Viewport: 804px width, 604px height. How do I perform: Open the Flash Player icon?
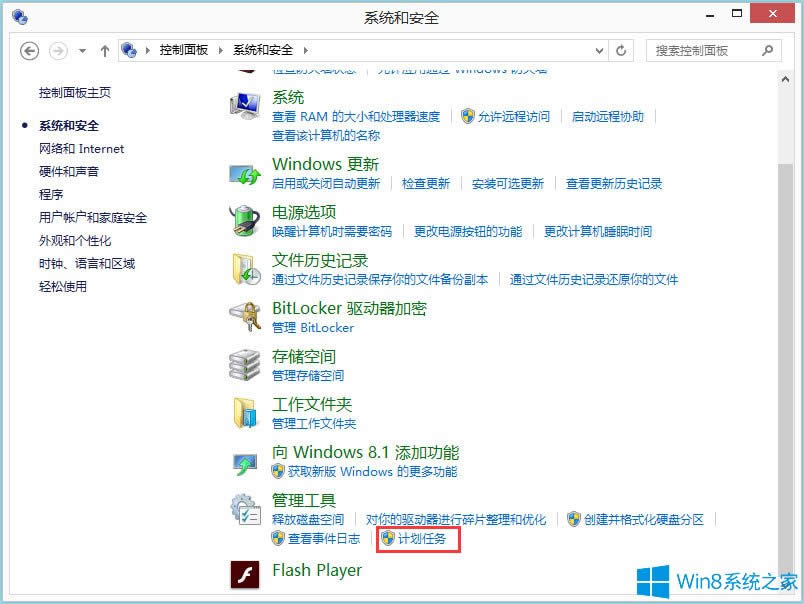(245, 573)
